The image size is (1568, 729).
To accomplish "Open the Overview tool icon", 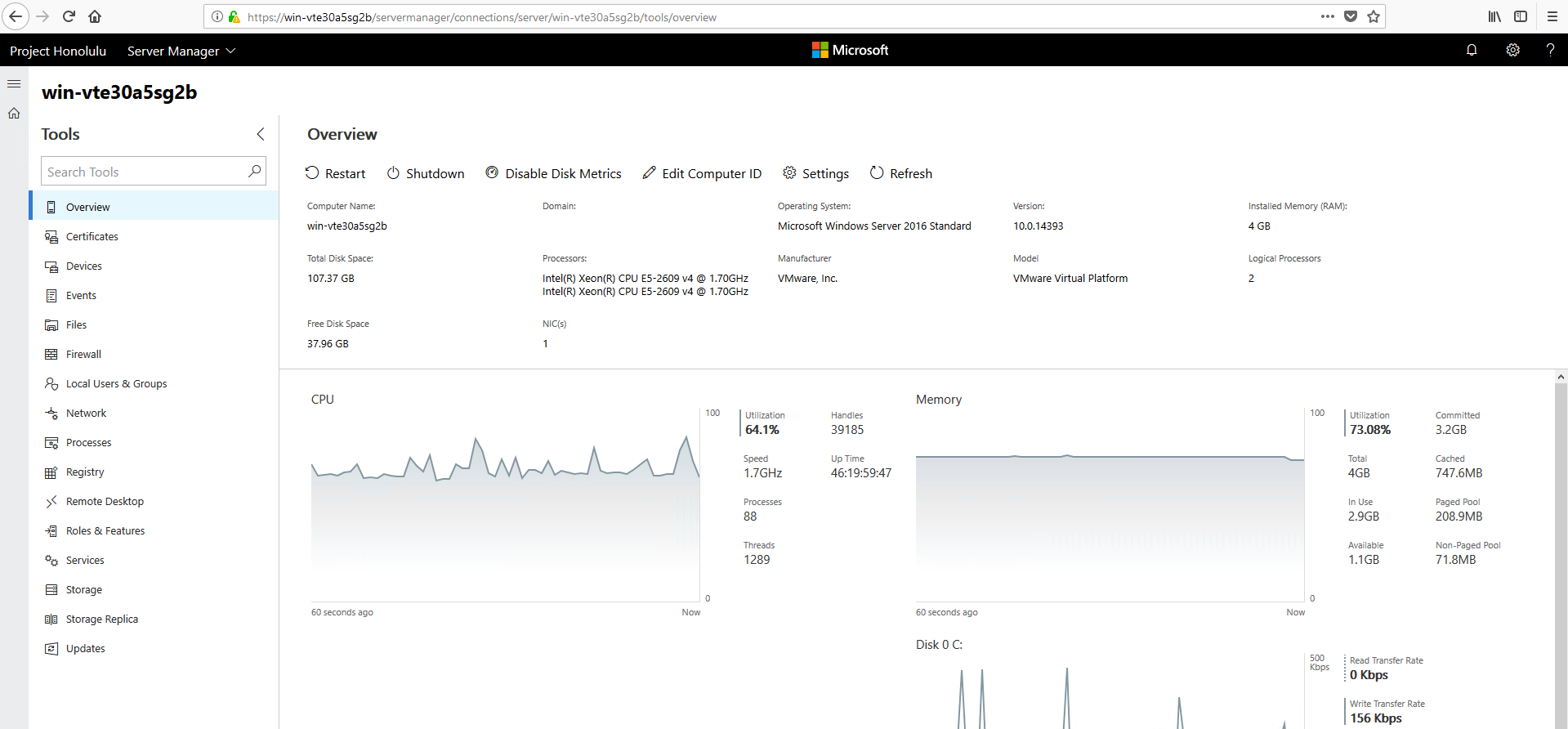I will pyautogui.click(x=51, y=207).
